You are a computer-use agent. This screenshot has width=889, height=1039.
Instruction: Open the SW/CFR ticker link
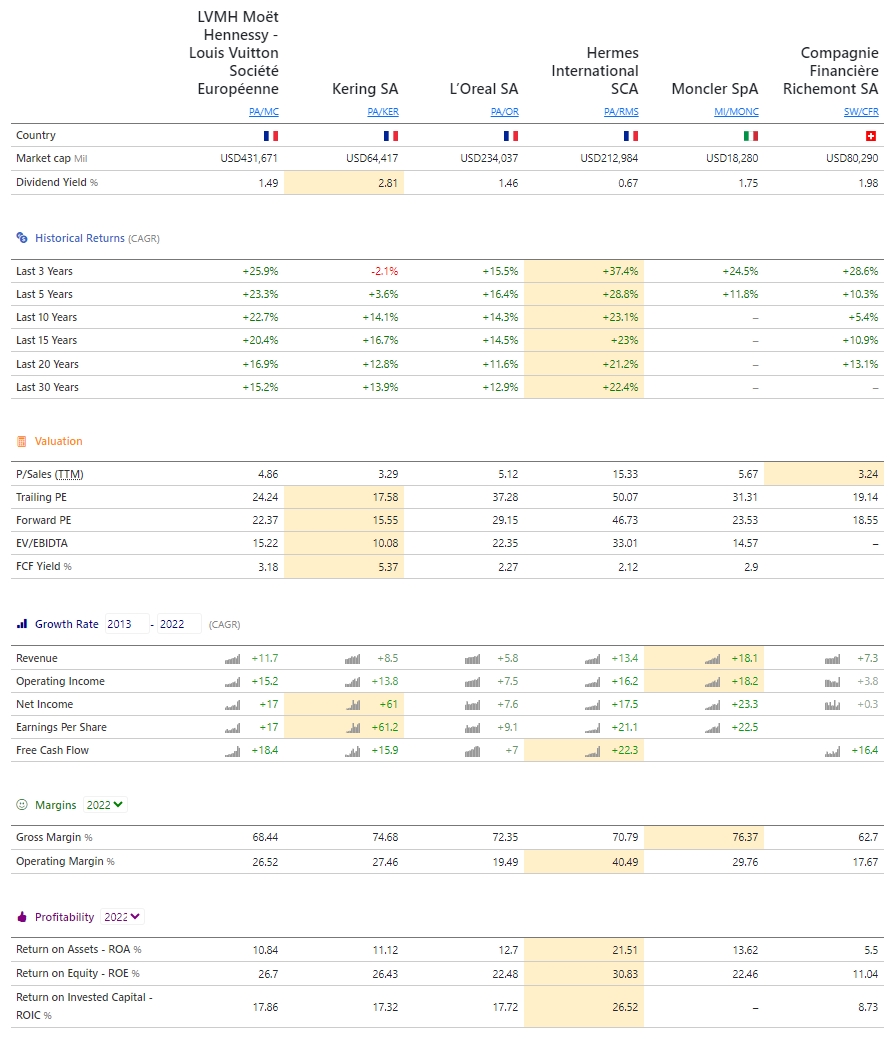click(x=861, y=112)
